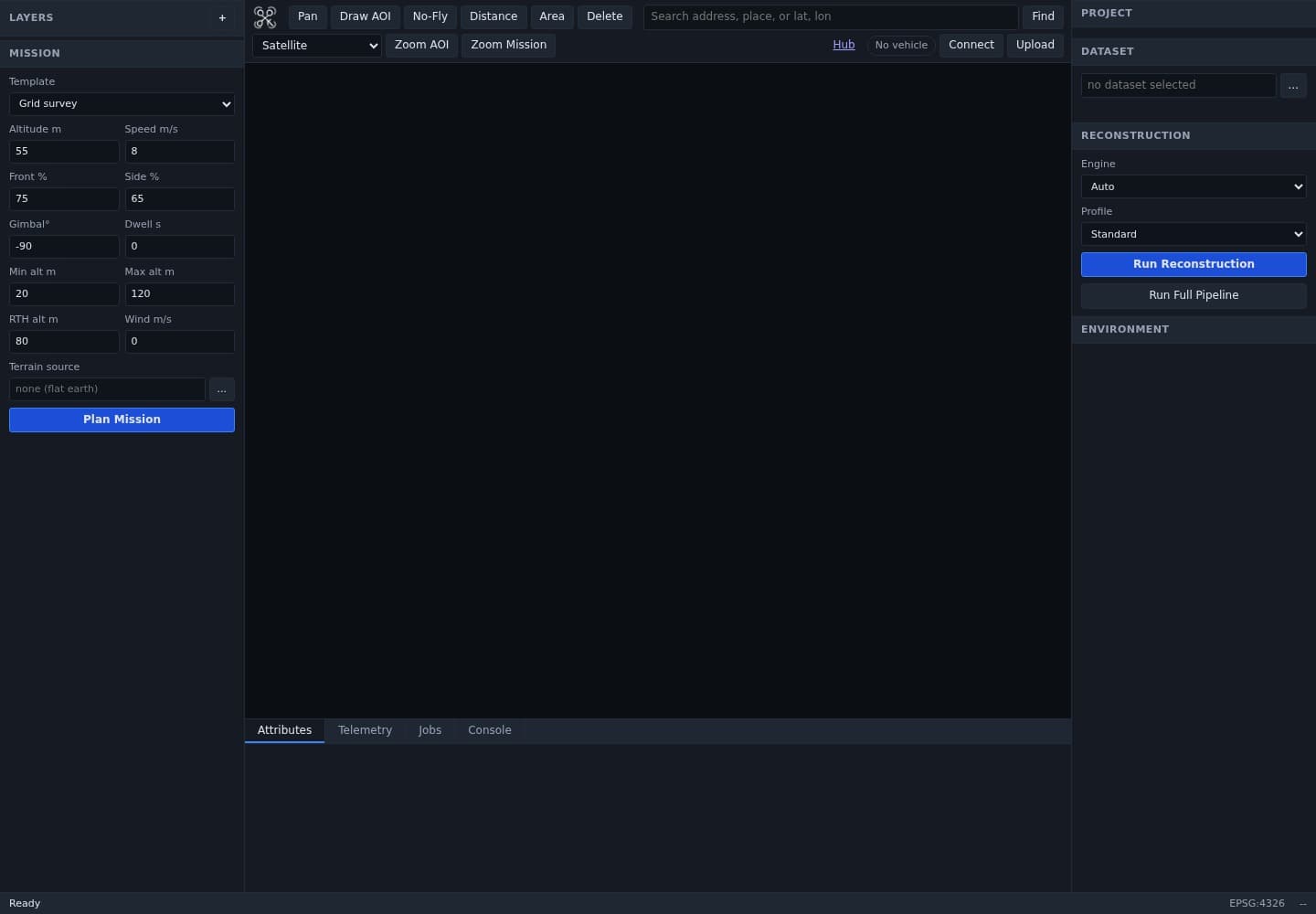Click Zoom Mission button
1316x914 pixels.
coord(509,45)
